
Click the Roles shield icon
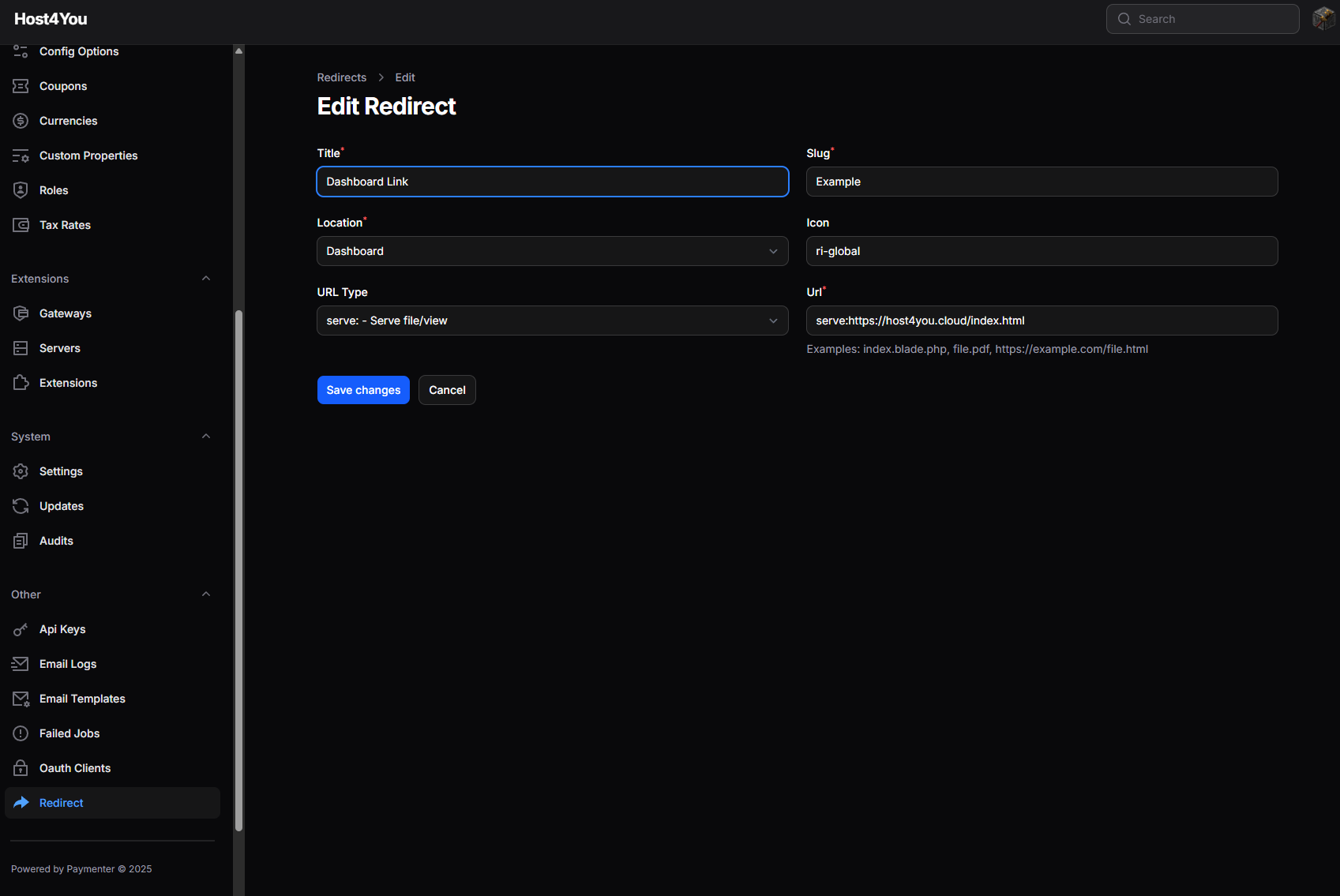coord(21,190)
